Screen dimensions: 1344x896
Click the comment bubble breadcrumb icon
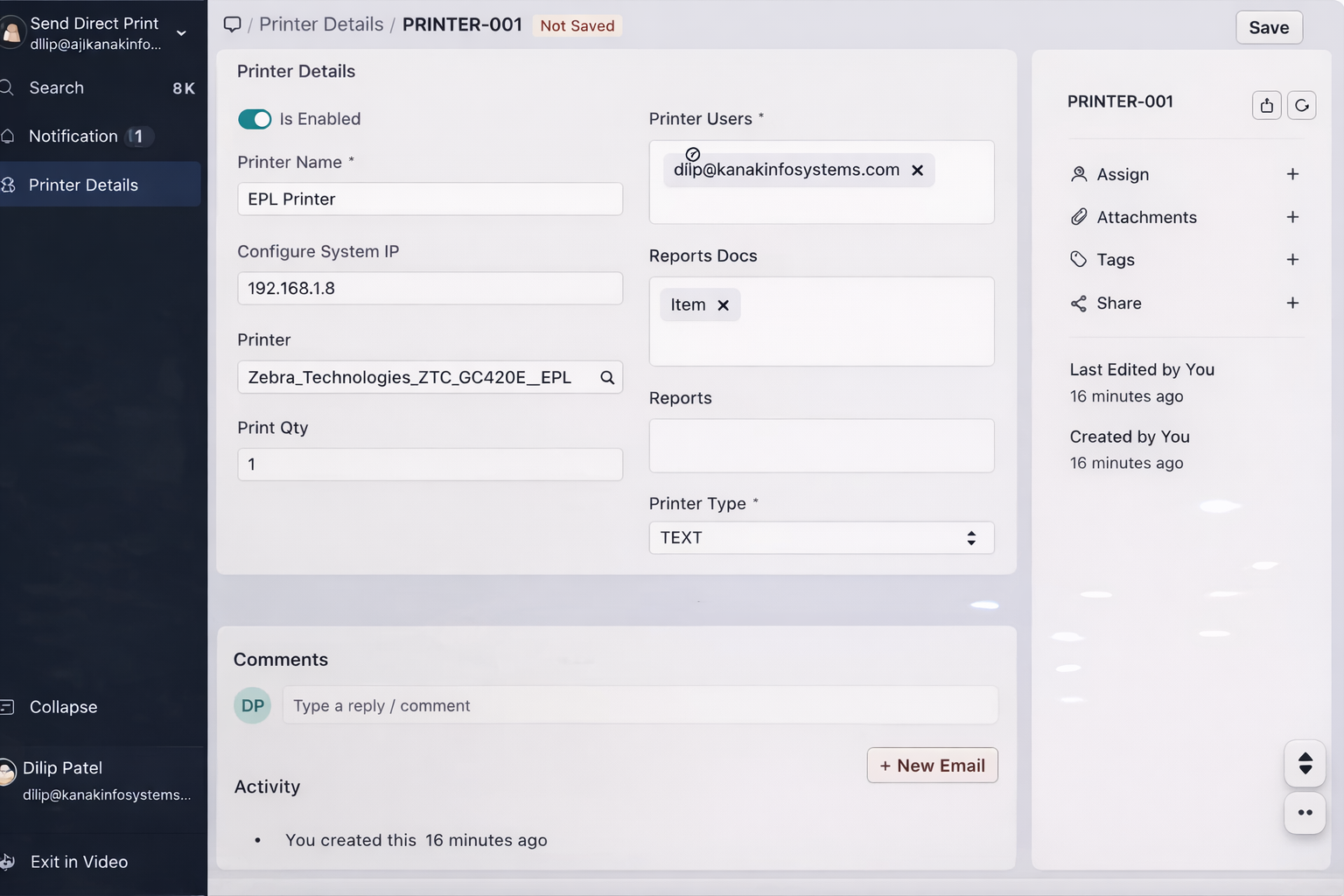232,24
